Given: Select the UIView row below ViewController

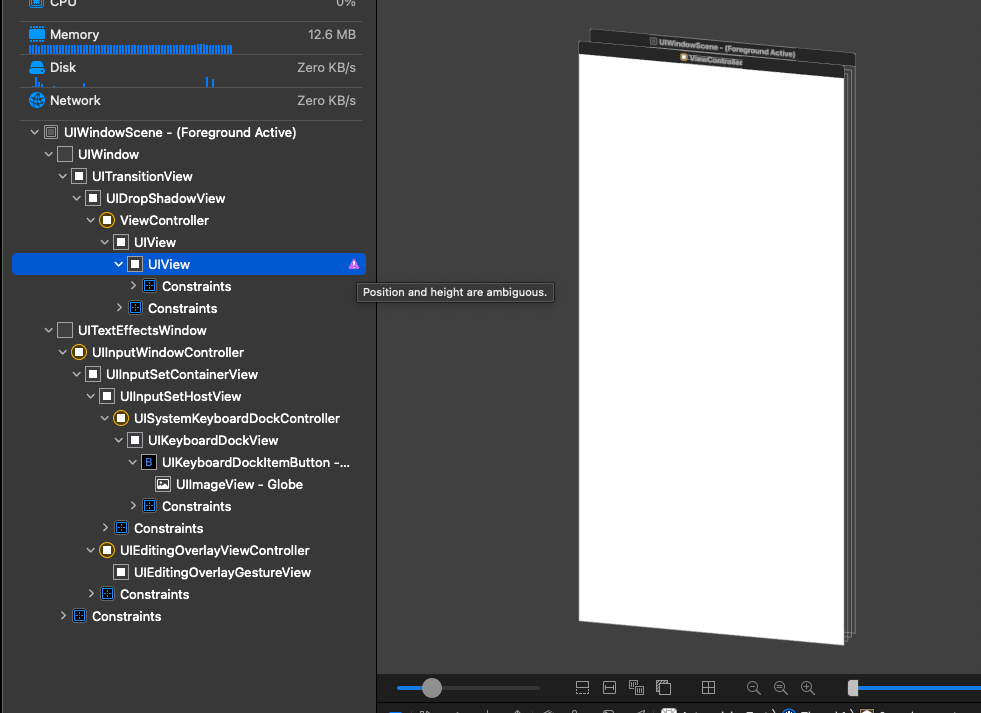Looking at the screenshot, I should (x=155, y=242).
